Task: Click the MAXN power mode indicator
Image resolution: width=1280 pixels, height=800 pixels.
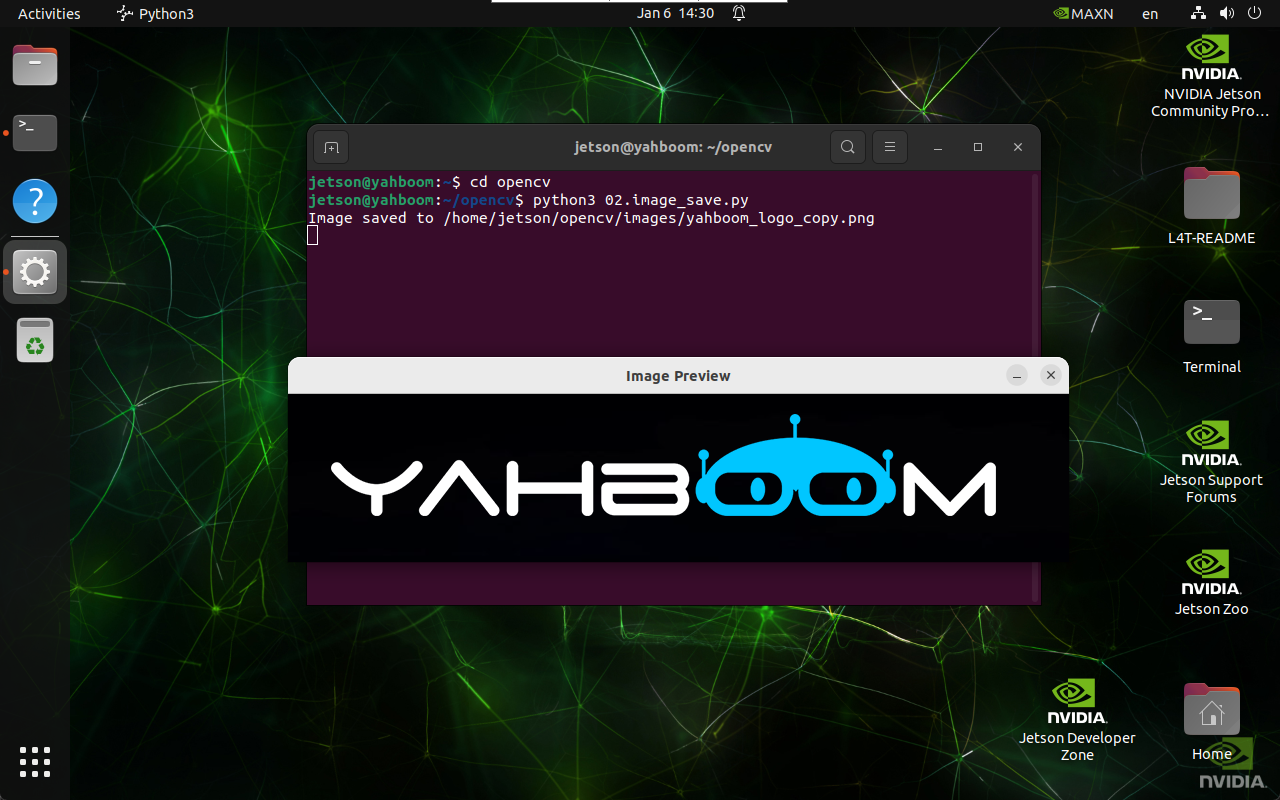Action: 1084,13
